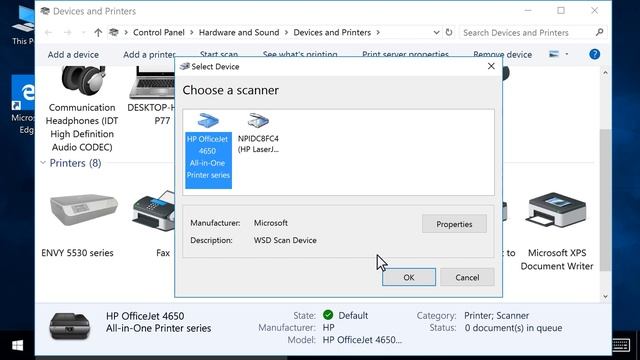640x360 pixels.
Task: Click '0 document(s) in queue' status
Action: (x=513, y=328)
